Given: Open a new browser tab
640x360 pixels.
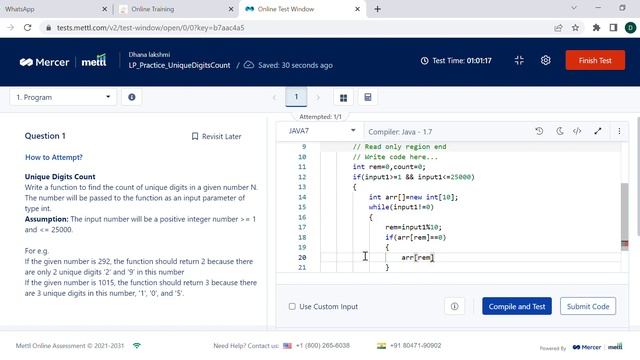Looking at the screenshot, I should coord(377,9).
